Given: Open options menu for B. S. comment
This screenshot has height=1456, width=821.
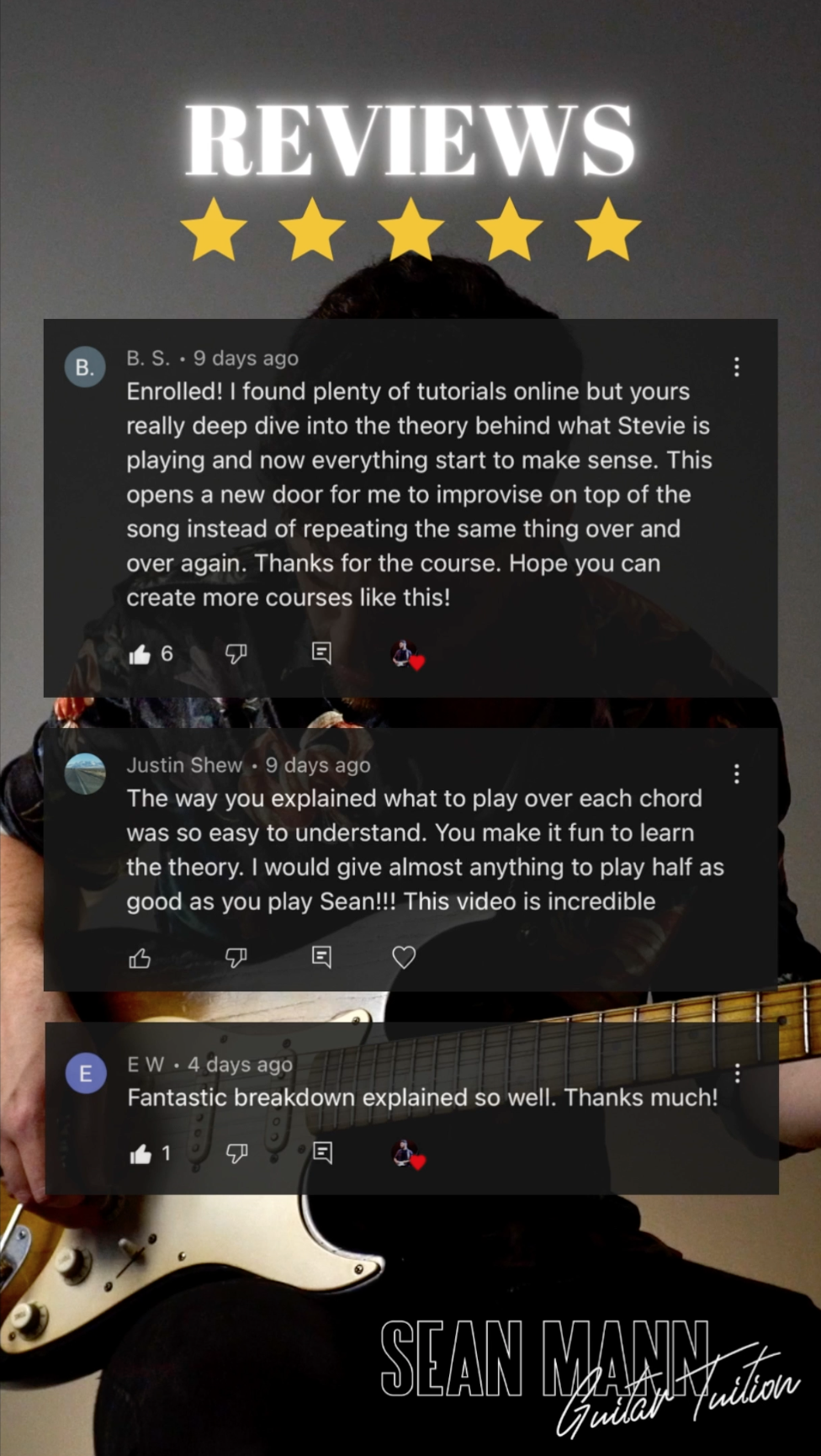Looking at the screenshot, I should pos(737,367).
